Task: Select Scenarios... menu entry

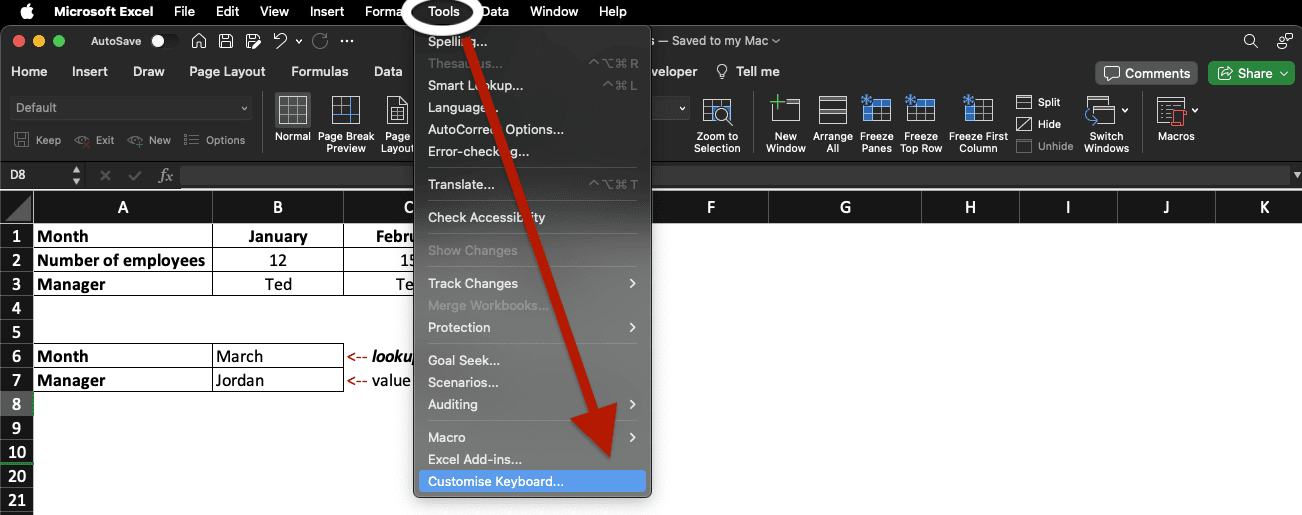Action: [532, 382]
